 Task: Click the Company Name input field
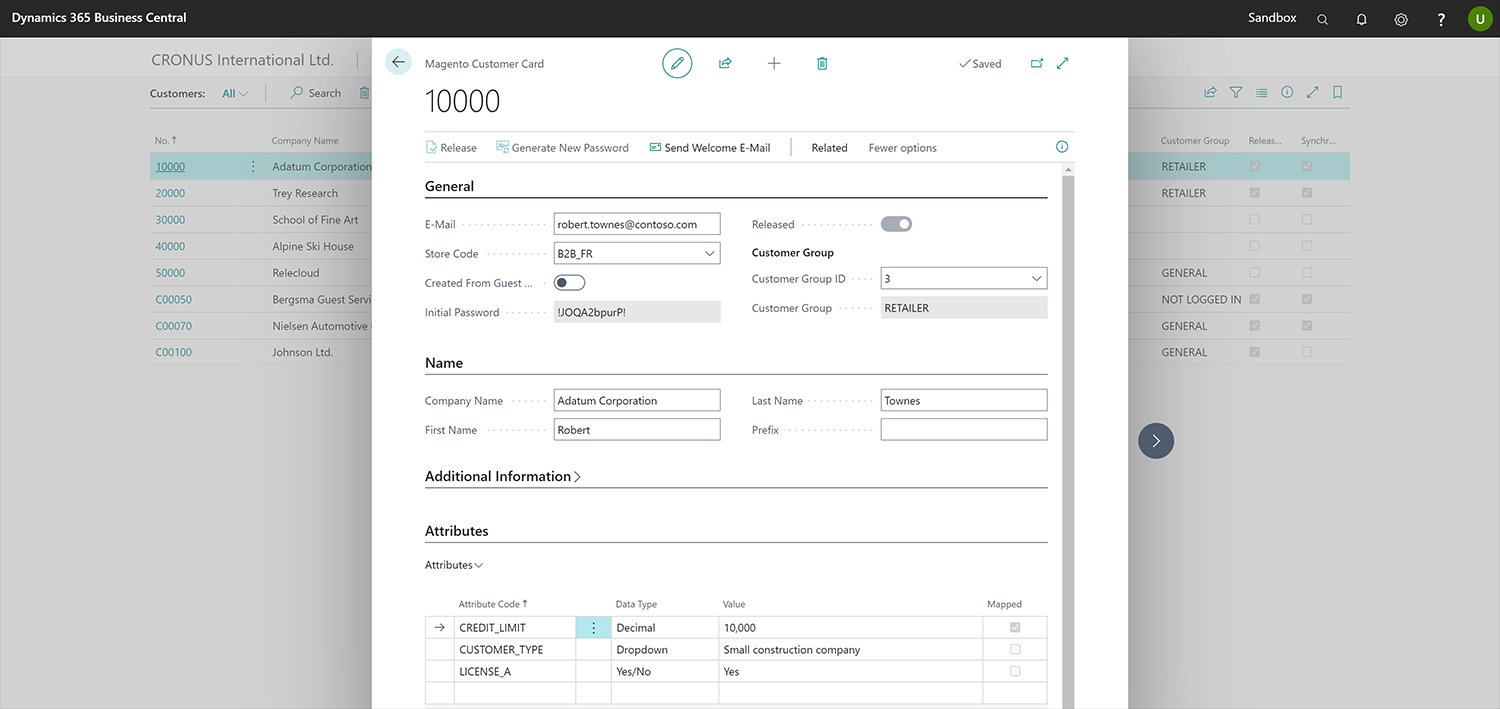[637, 401]
